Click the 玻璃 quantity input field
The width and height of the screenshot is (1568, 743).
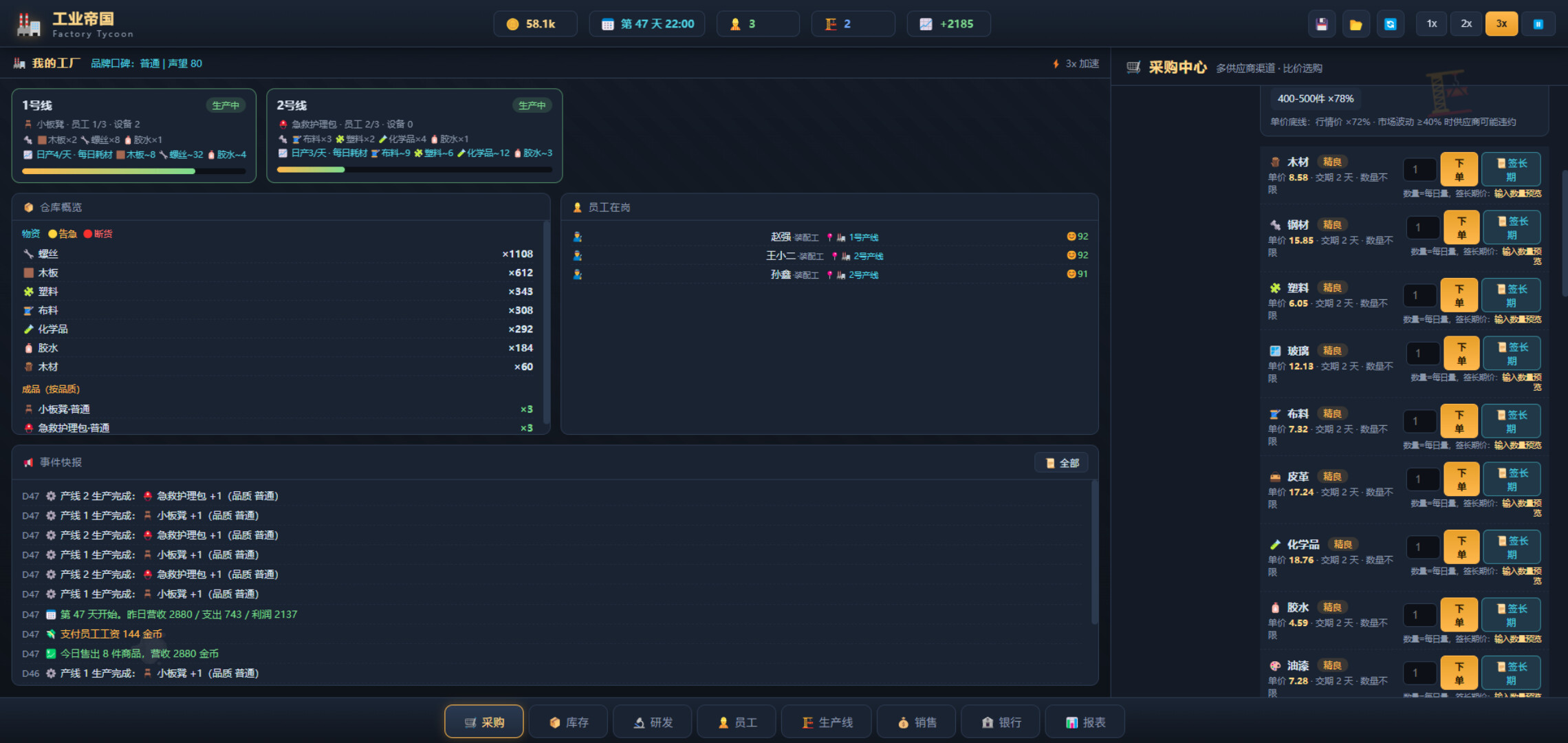(1423, 353)
